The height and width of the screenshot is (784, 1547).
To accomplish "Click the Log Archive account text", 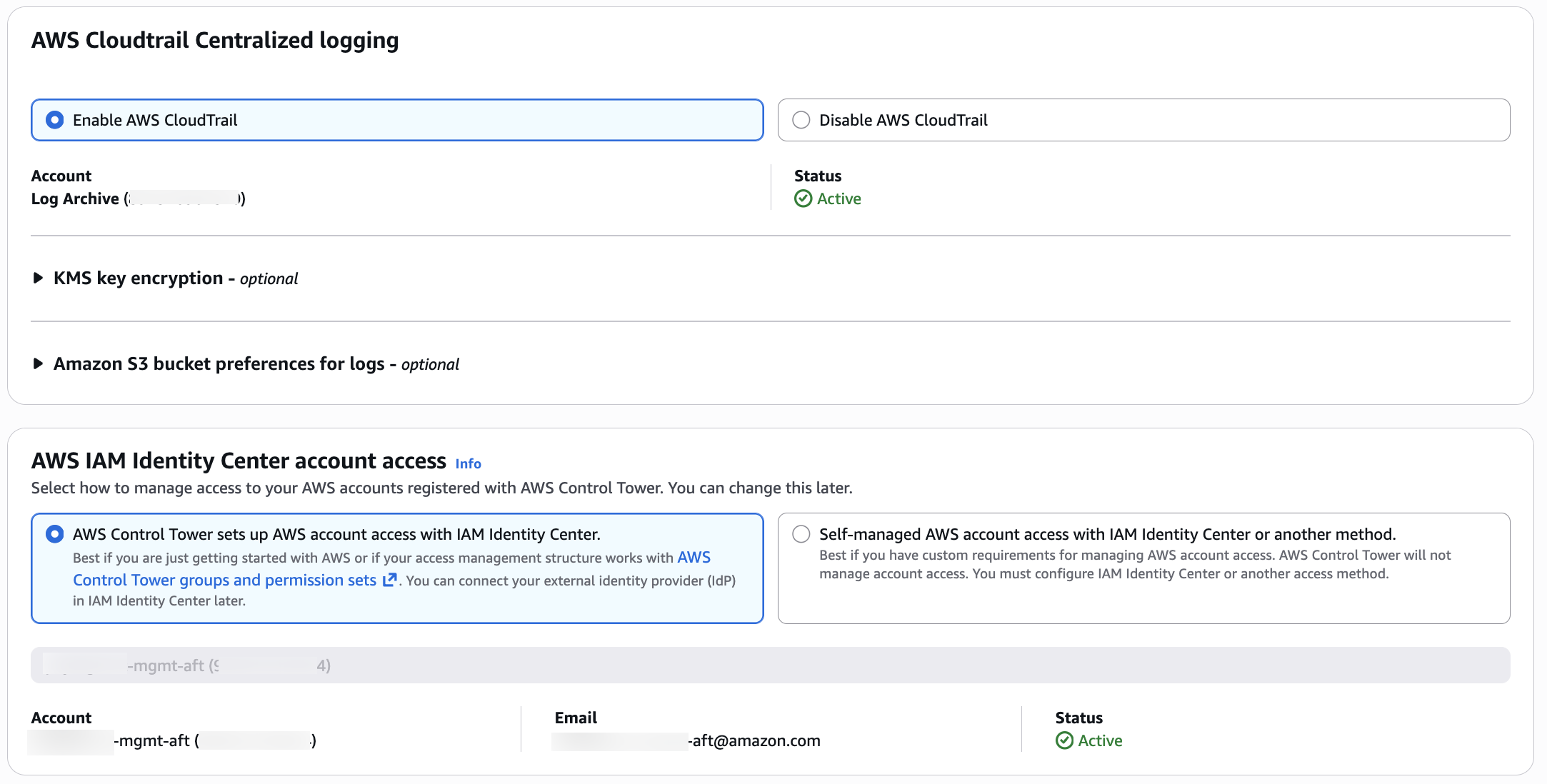I will [x=139, y=198].
